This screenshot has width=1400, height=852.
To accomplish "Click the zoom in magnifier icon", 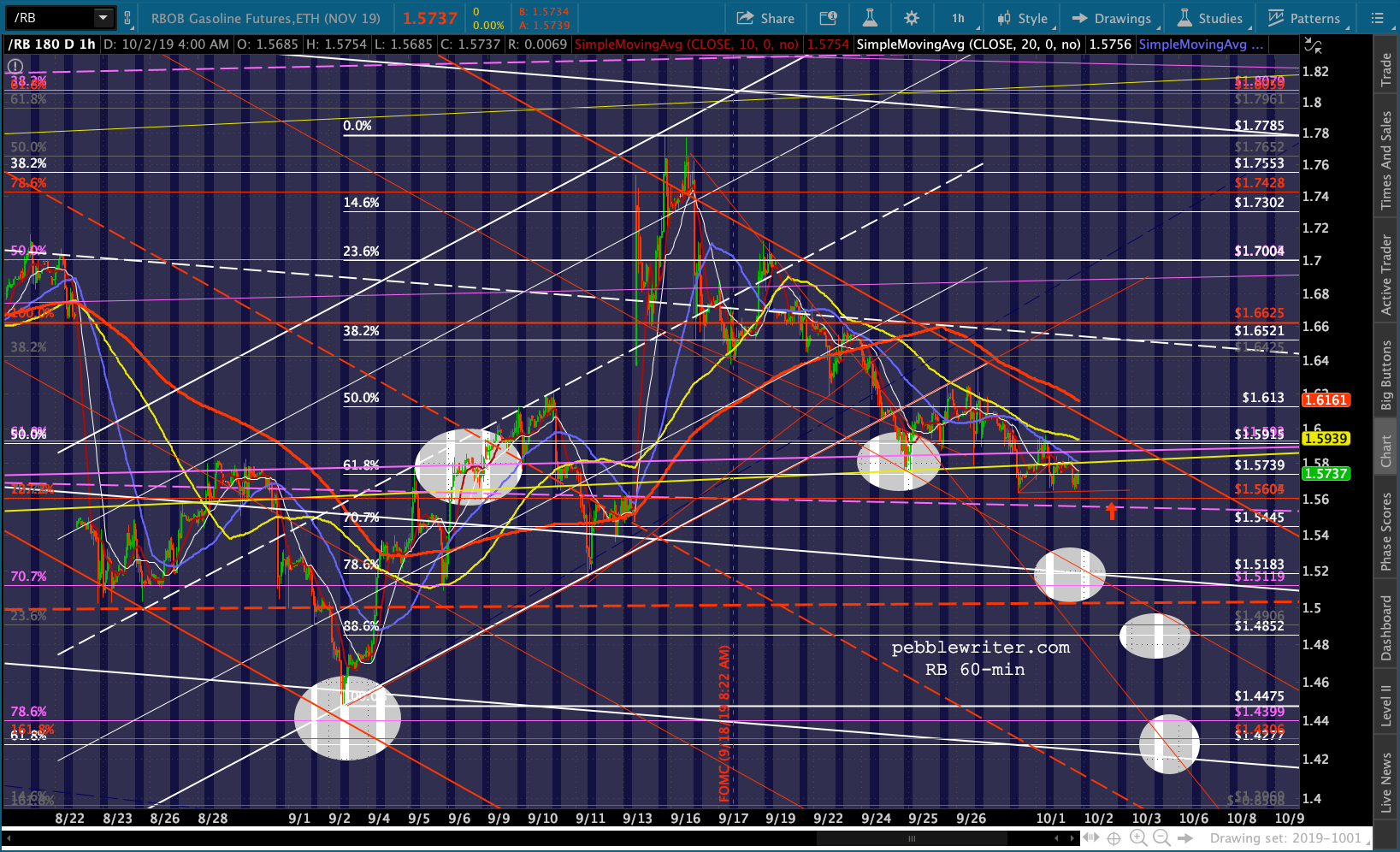I will [1138, 838].
